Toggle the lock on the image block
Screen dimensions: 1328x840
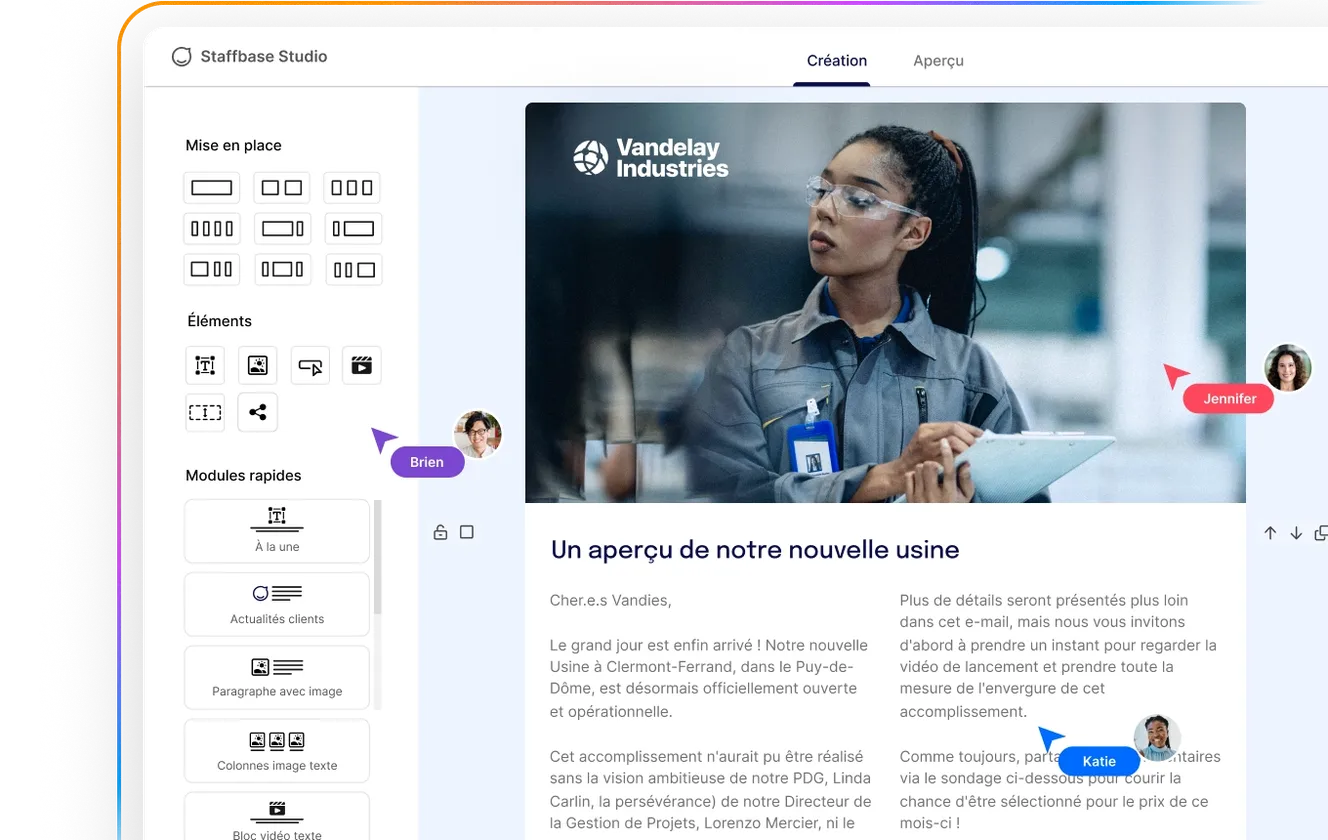point(440,532)
